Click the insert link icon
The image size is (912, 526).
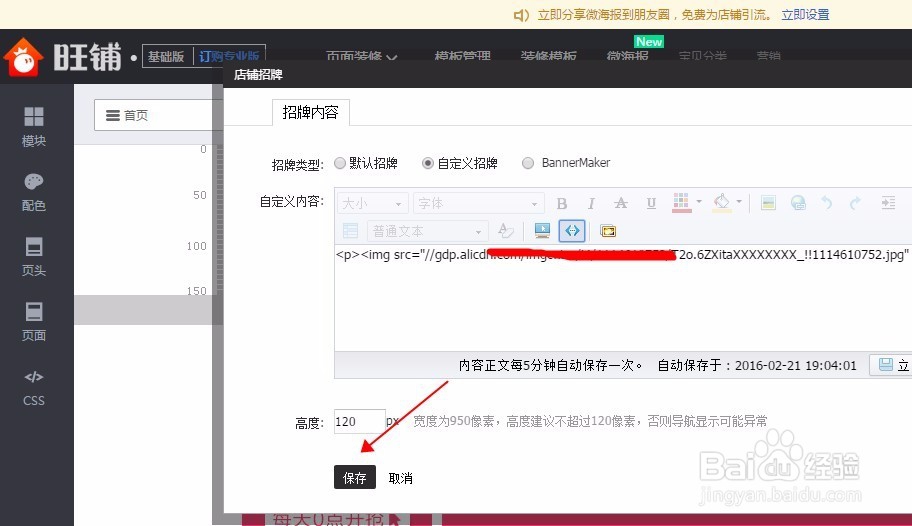[x=798, y=202]
